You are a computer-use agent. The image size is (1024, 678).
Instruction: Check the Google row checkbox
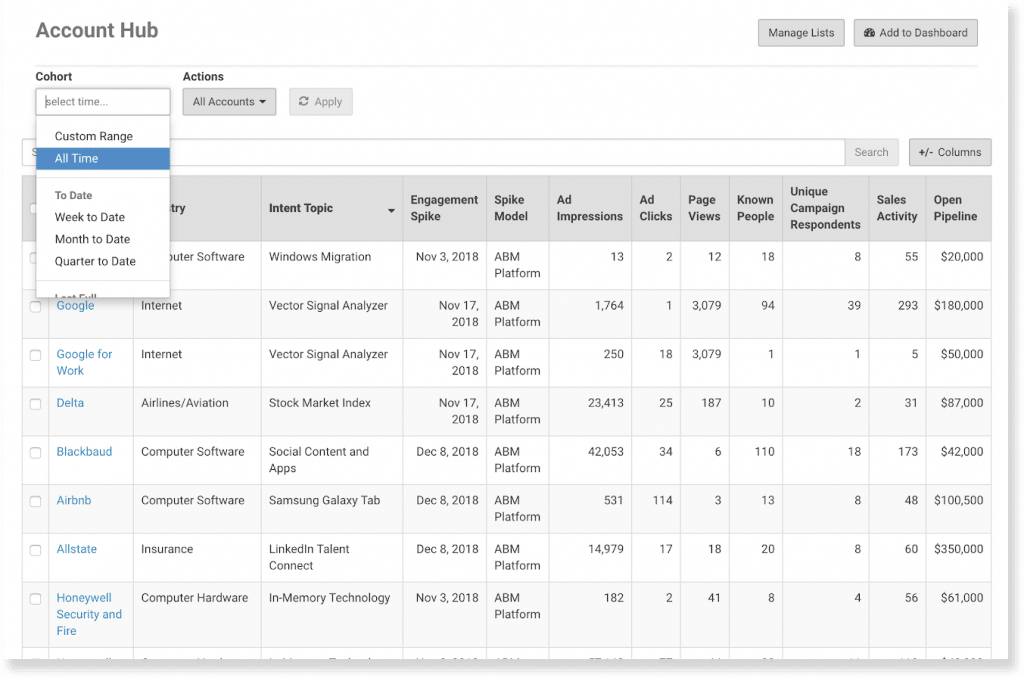(x=35, y=306)
